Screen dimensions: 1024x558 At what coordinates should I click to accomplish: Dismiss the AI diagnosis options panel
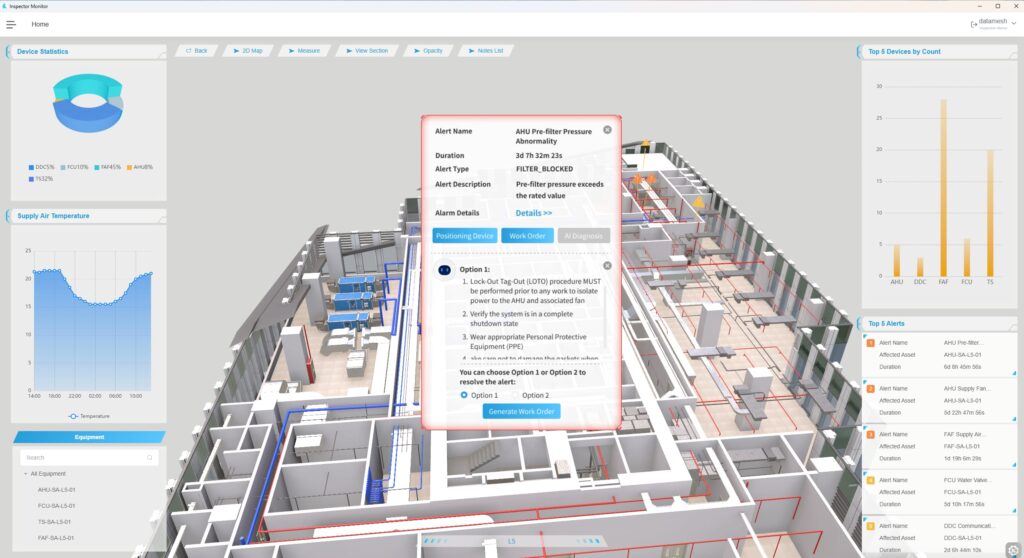coord(607,266)
